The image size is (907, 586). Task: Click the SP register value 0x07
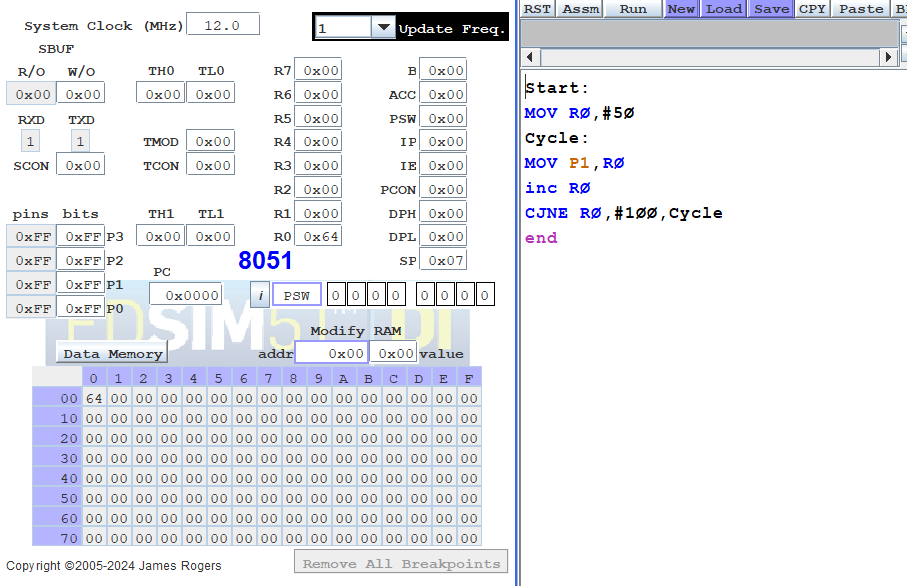pyautogui.click(x=443, y=260)
